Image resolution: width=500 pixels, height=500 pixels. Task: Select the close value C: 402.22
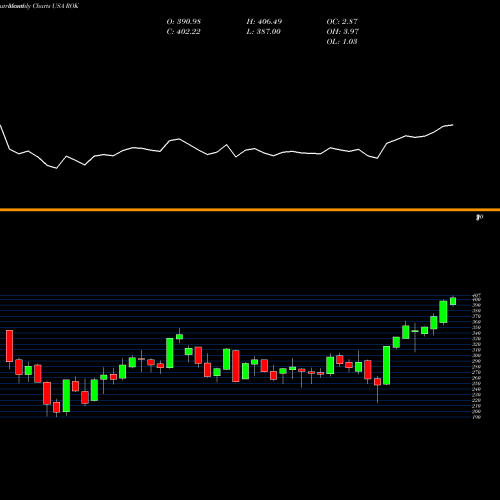[x=184, y=32]
